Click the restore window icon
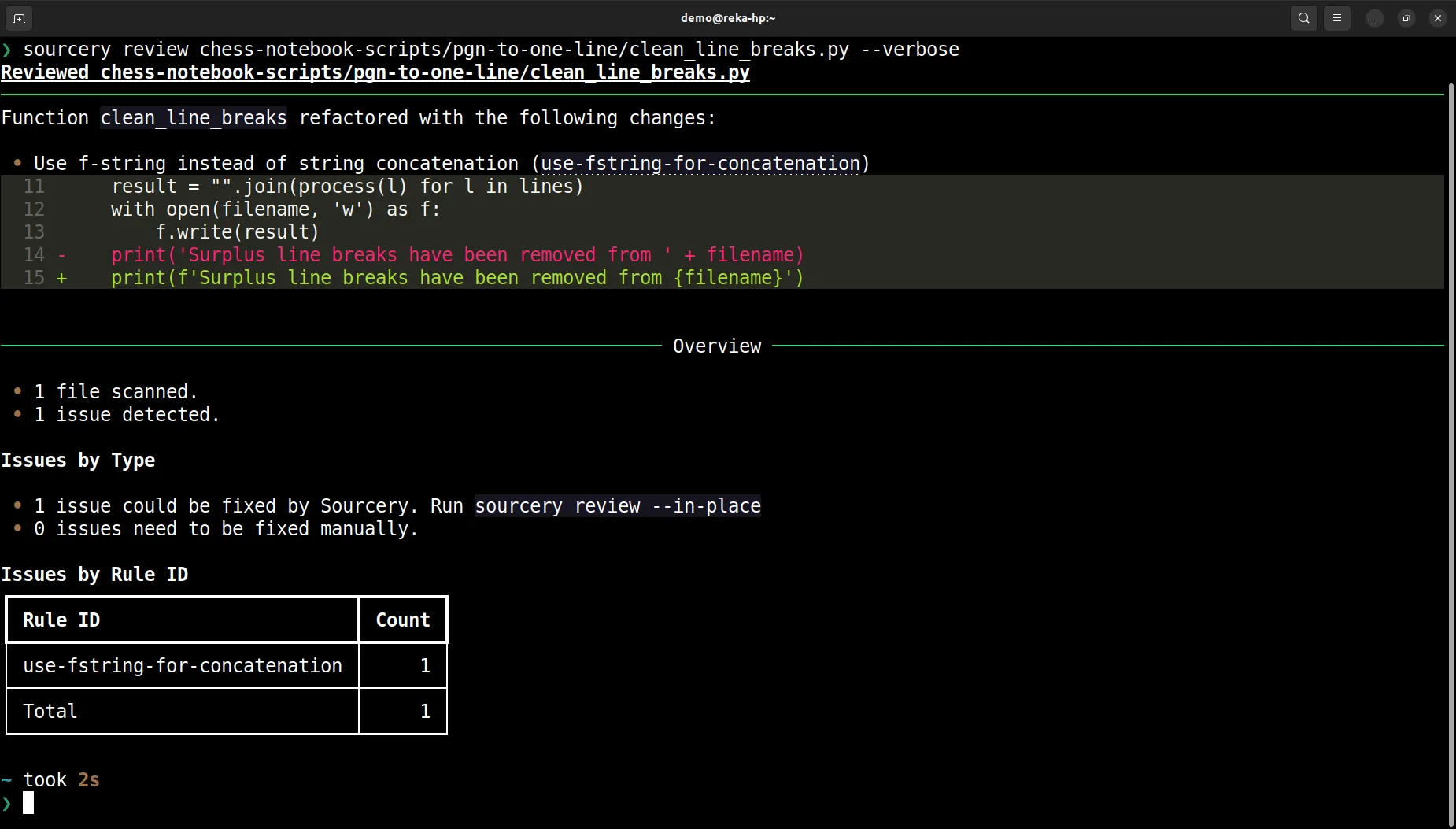Screen dimensions: 1456x829 (x=1406, y=17)
